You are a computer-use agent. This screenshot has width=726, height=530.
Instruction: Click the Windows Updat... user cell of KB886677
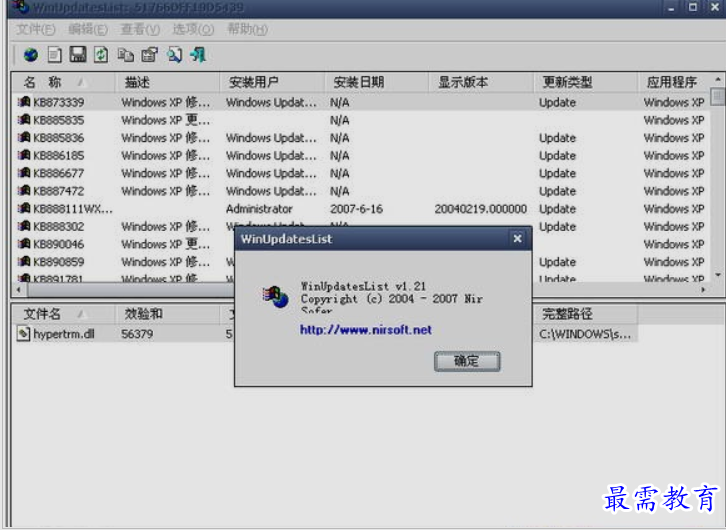tap(271, 173)
